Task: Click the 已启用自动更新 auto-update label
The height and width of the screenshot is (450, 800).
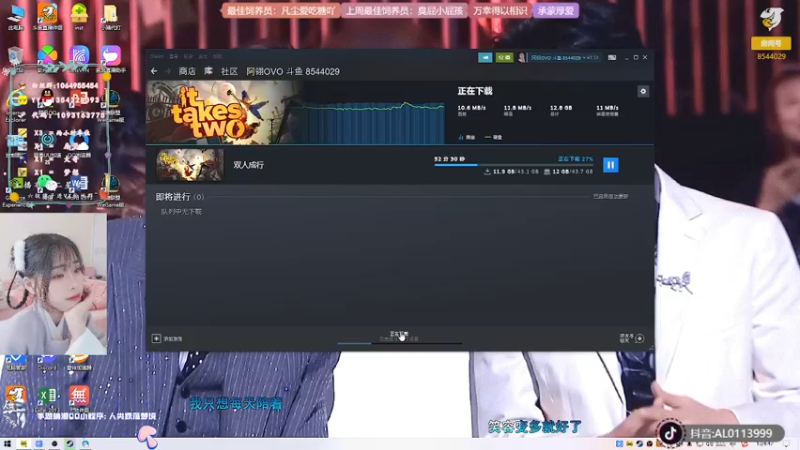Action: pos(610,196)
